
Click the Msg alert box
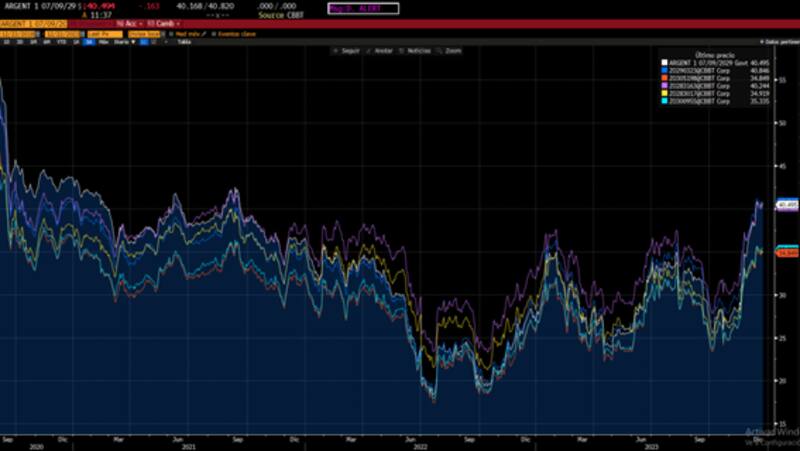[x=363, y=9]
